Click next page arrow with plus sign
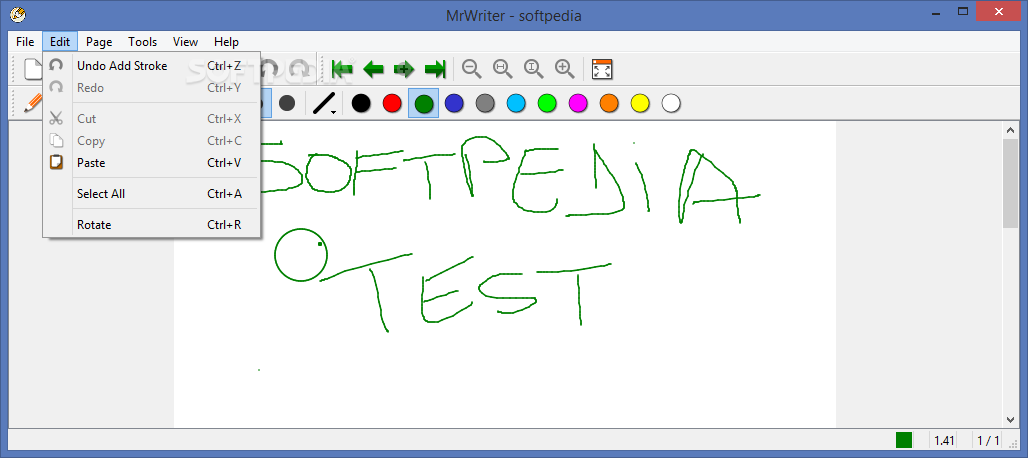 point(404,69)
